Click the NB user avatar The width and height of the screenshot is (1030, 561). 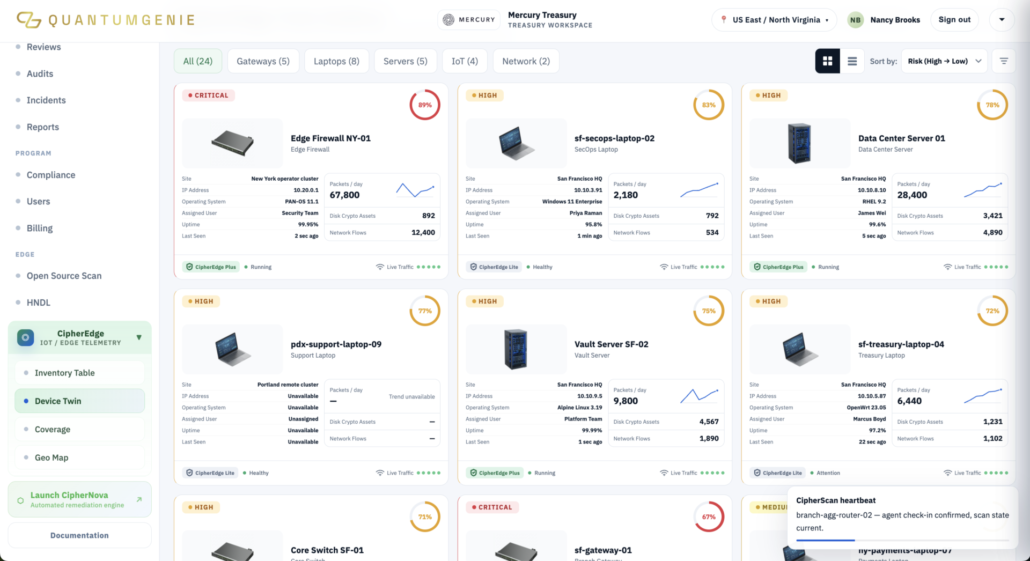click(855, 20)
